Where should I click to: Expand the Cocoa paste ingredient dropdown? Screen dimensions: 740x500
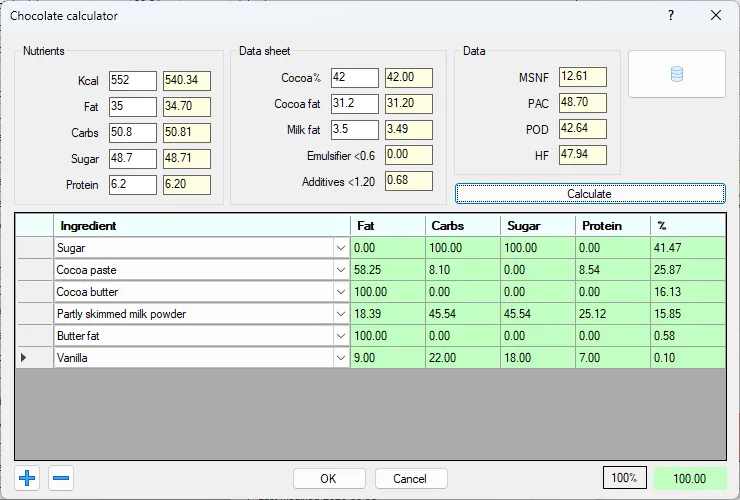341,270
